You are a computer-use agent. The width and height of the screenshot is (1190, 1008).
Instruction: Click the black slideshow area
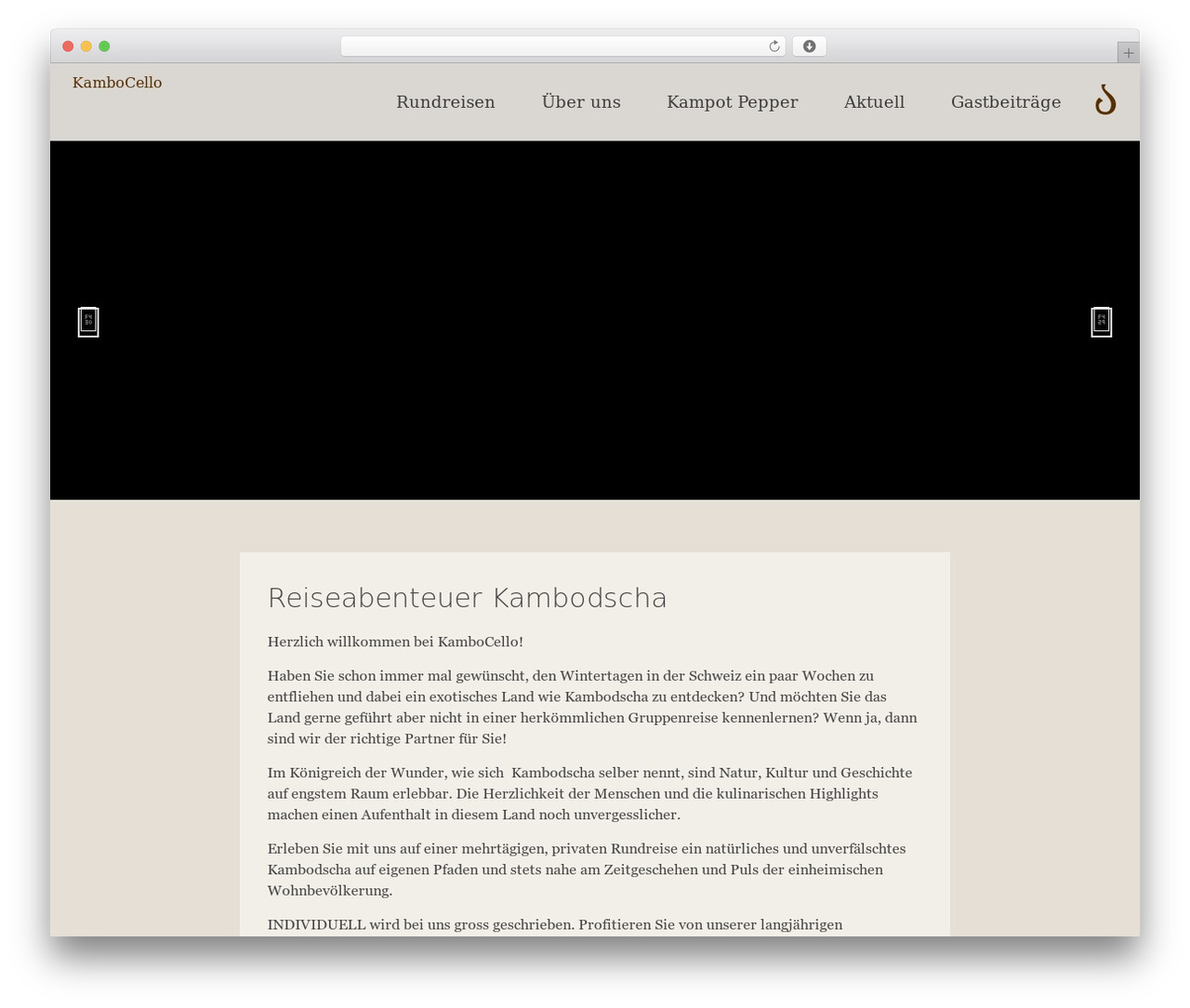tap(595, 320)
